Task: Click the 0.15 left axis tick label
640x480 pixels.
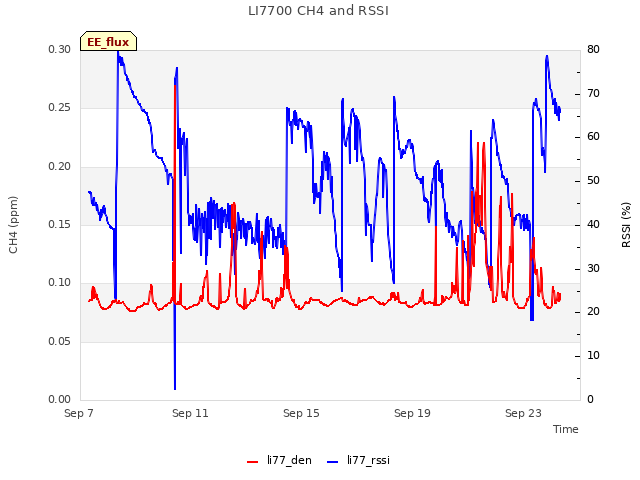Action: [x=60, y=224]
